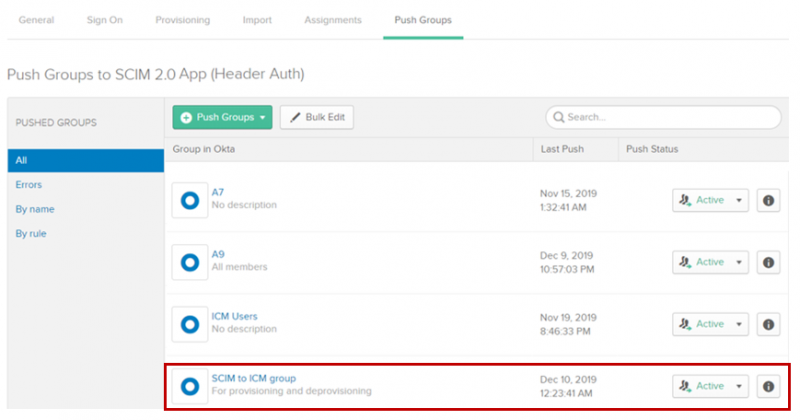800x420 pixels.
Task: Open Active status dropdown for ICM Users
Action: pyautogui.click(x=710, y=325)
